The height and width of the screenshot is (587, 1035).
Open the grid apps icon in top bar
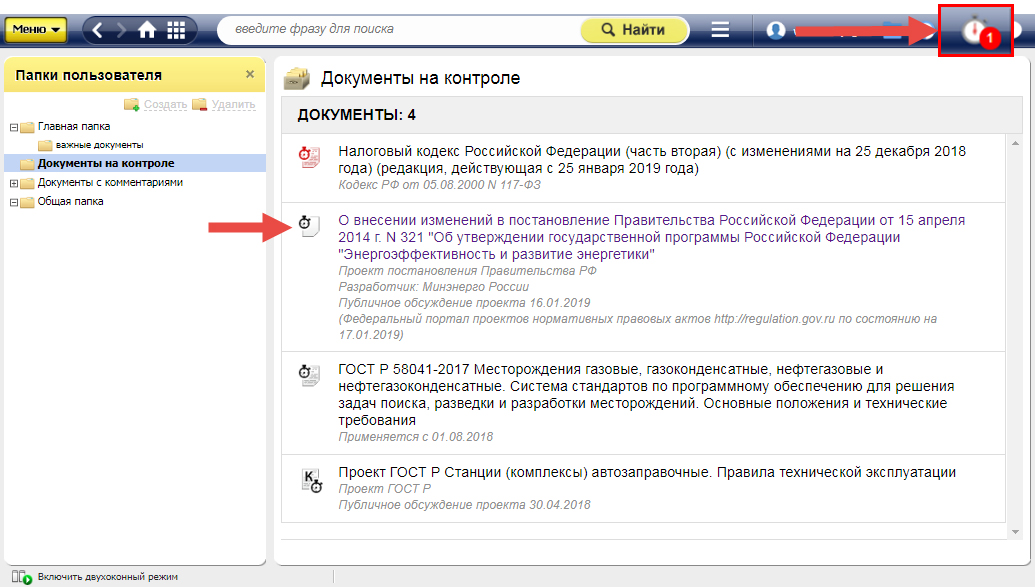[176, 30]
